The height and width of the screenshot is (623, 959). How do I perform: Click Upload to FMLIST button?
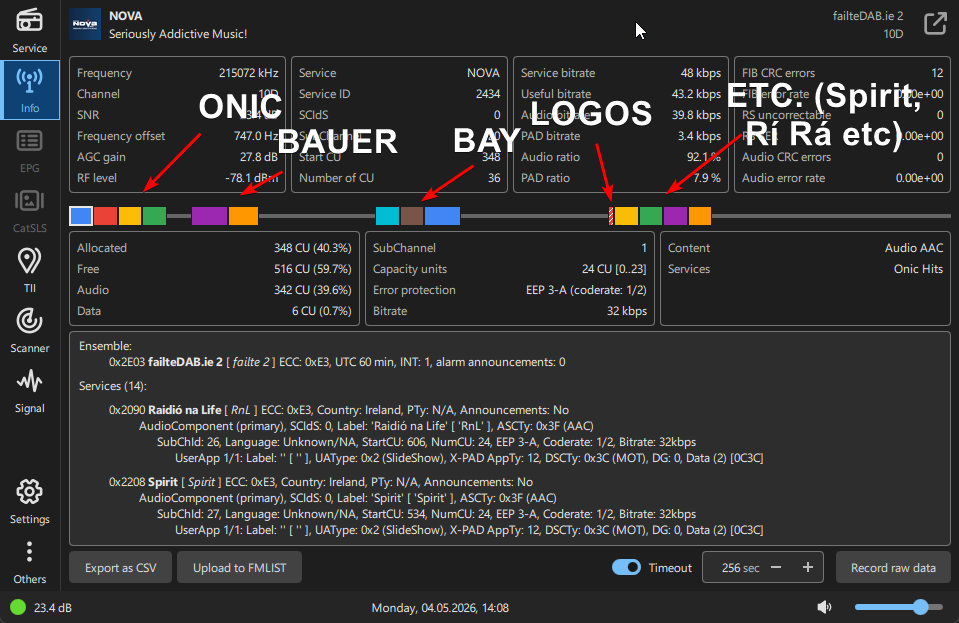pyautogui.click(x=239, y=567)
